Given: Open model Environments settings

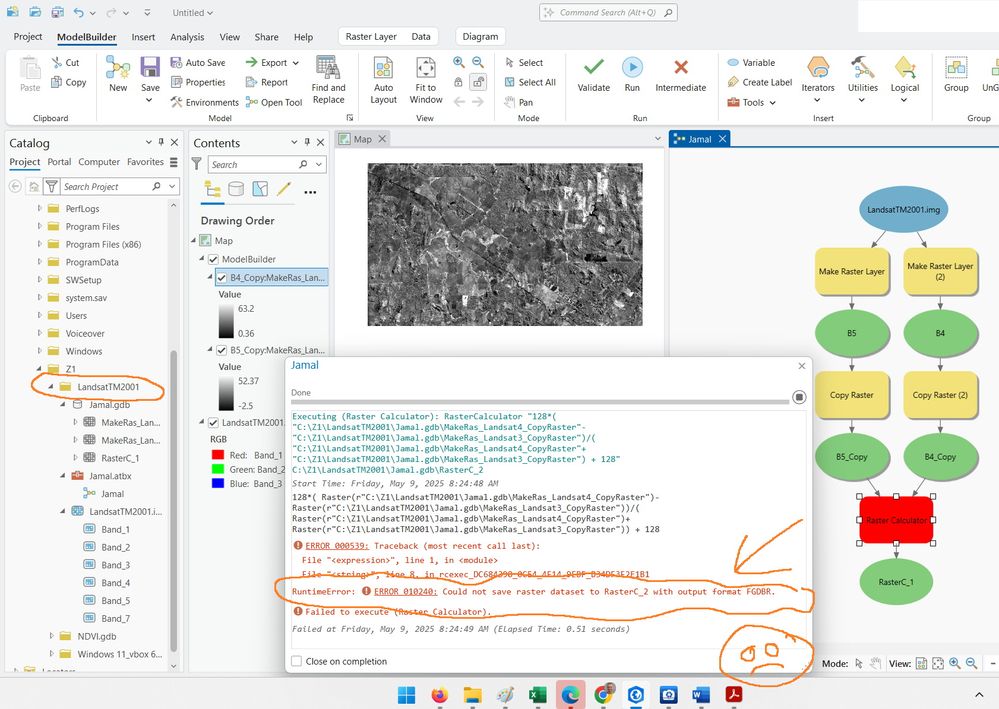Looking at the screenshot, I should click(205, 102).
